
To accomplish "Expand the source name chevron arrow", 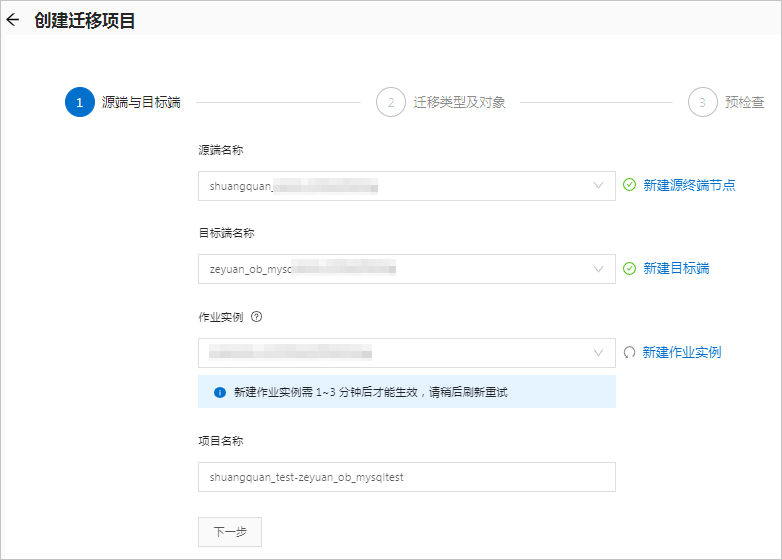I will click(598, 186).
